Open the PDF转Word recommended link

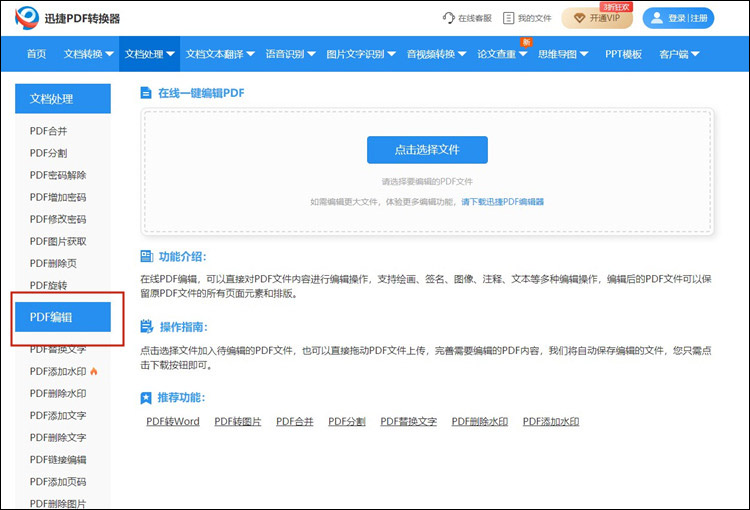tap(173, 421)
